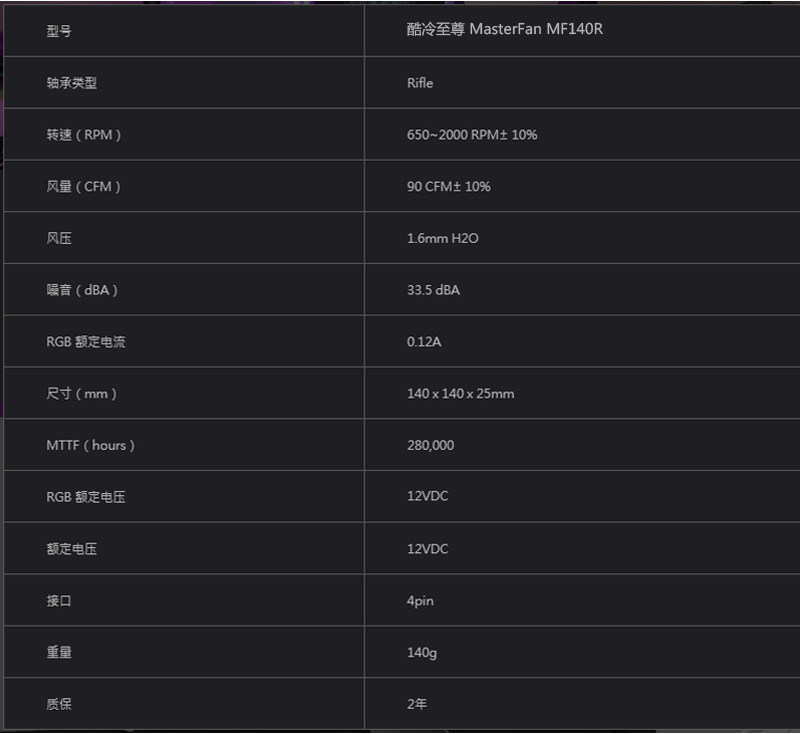Select the 型号 row label
Viewport: 800px width, 734px height.
coord(59,31)
